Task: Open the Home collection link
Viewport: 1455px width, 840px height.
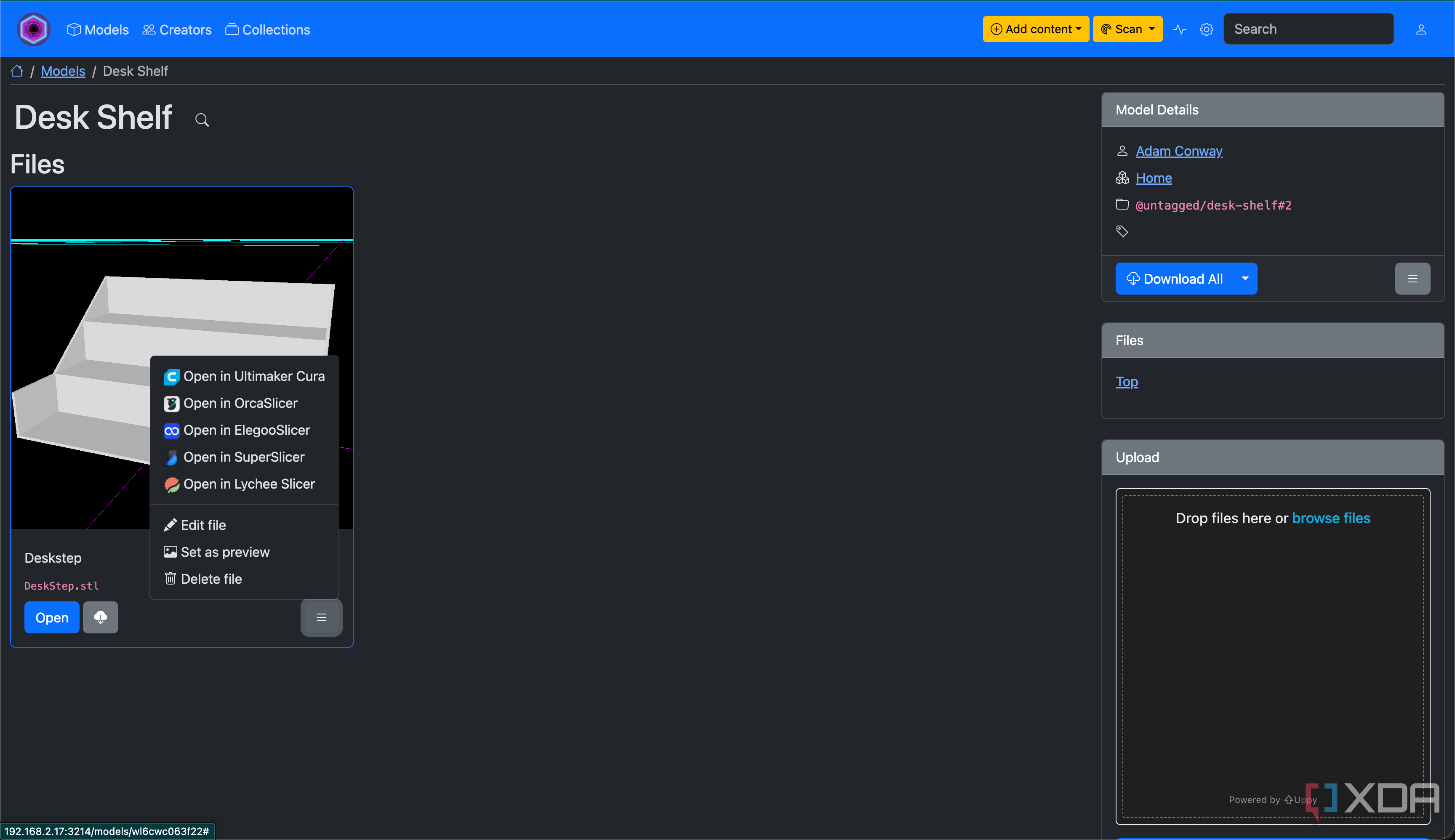Action: 1153,178
